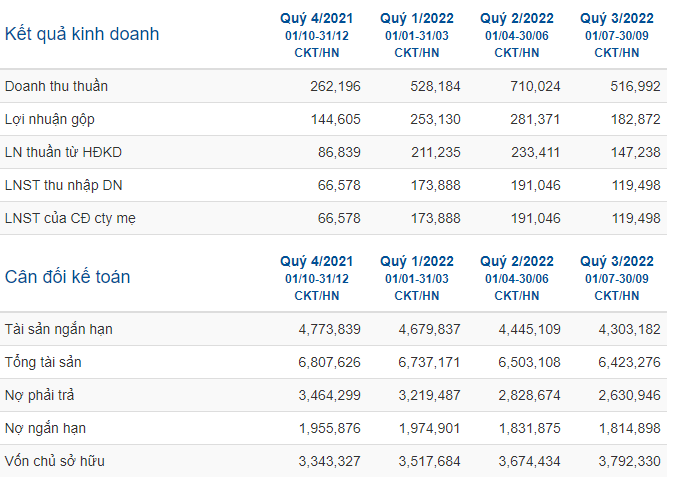This screenshot has width=675, height=477.
Task: Select the LNST thu nhập DN row label
Action: coord(64,186)
